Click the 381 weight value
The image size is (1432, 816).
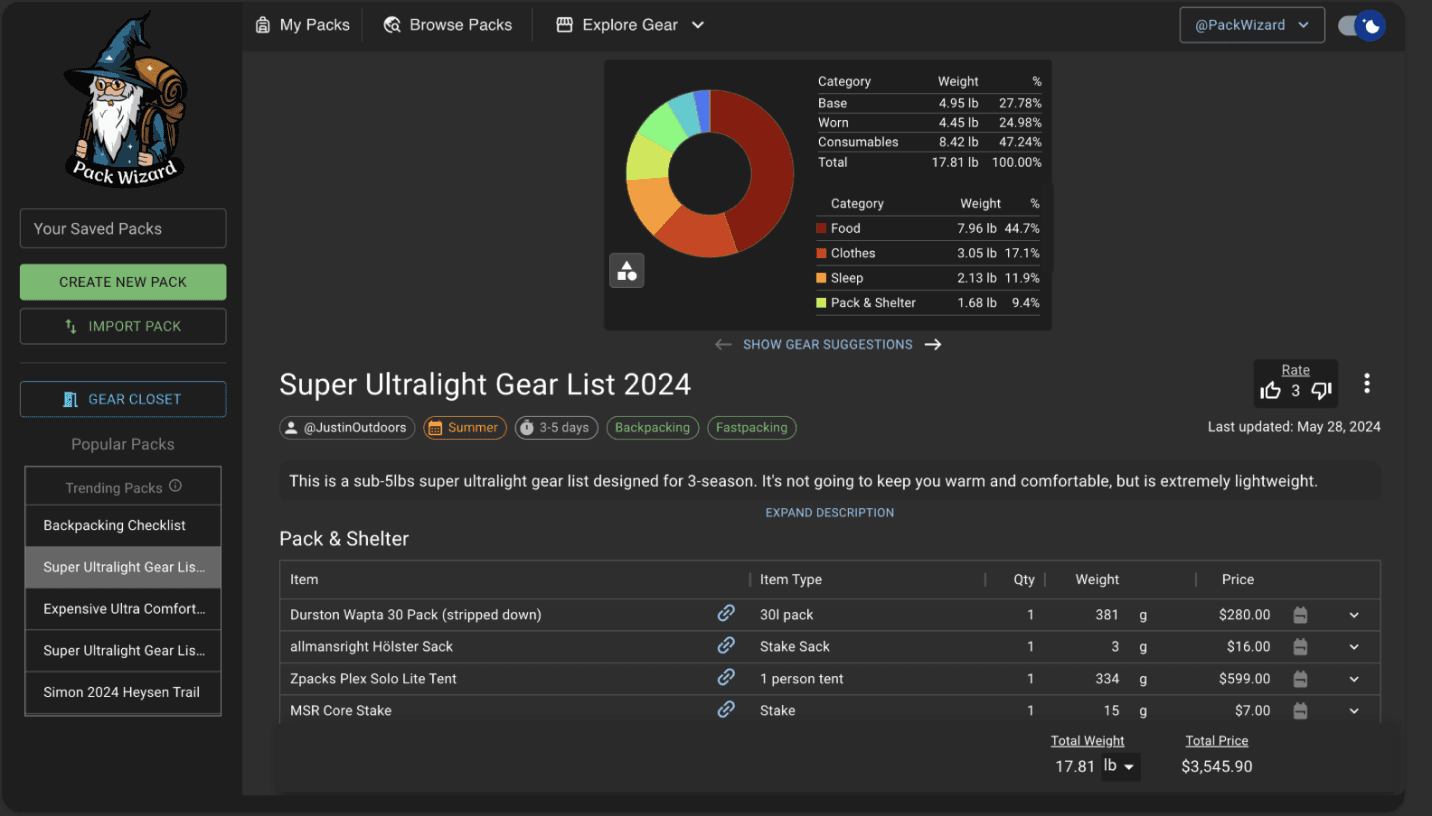(x=1107, y=615)
